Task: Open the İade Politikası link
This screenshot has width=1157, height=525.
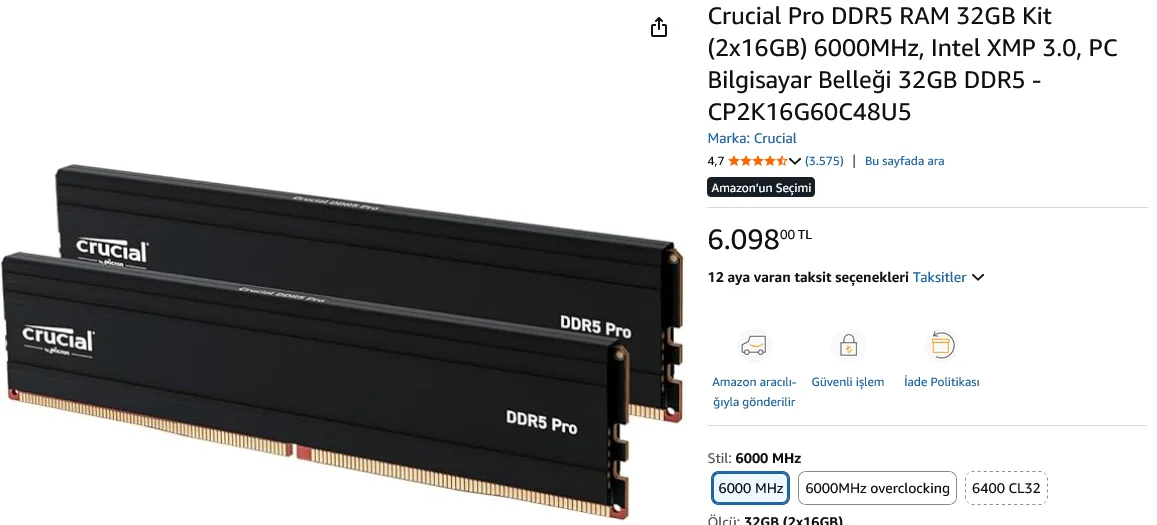Action: (942, 382)
